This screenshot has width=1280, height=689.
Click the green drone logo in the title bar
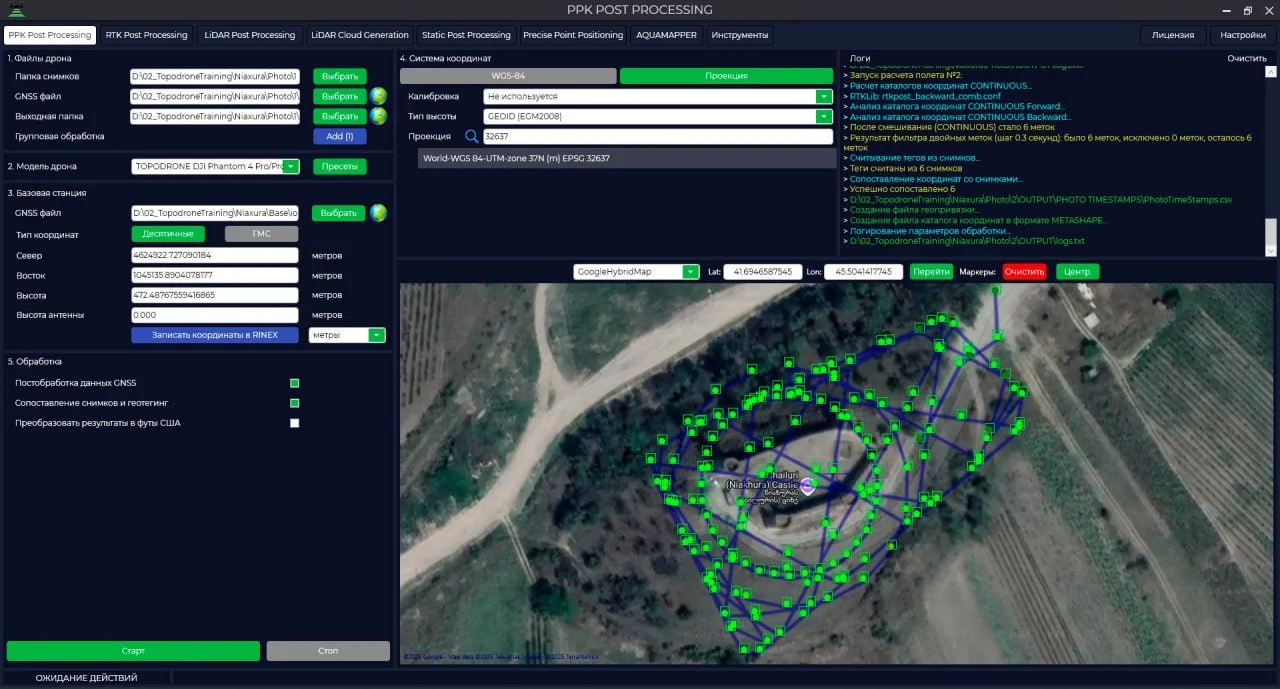click(14, 9)
